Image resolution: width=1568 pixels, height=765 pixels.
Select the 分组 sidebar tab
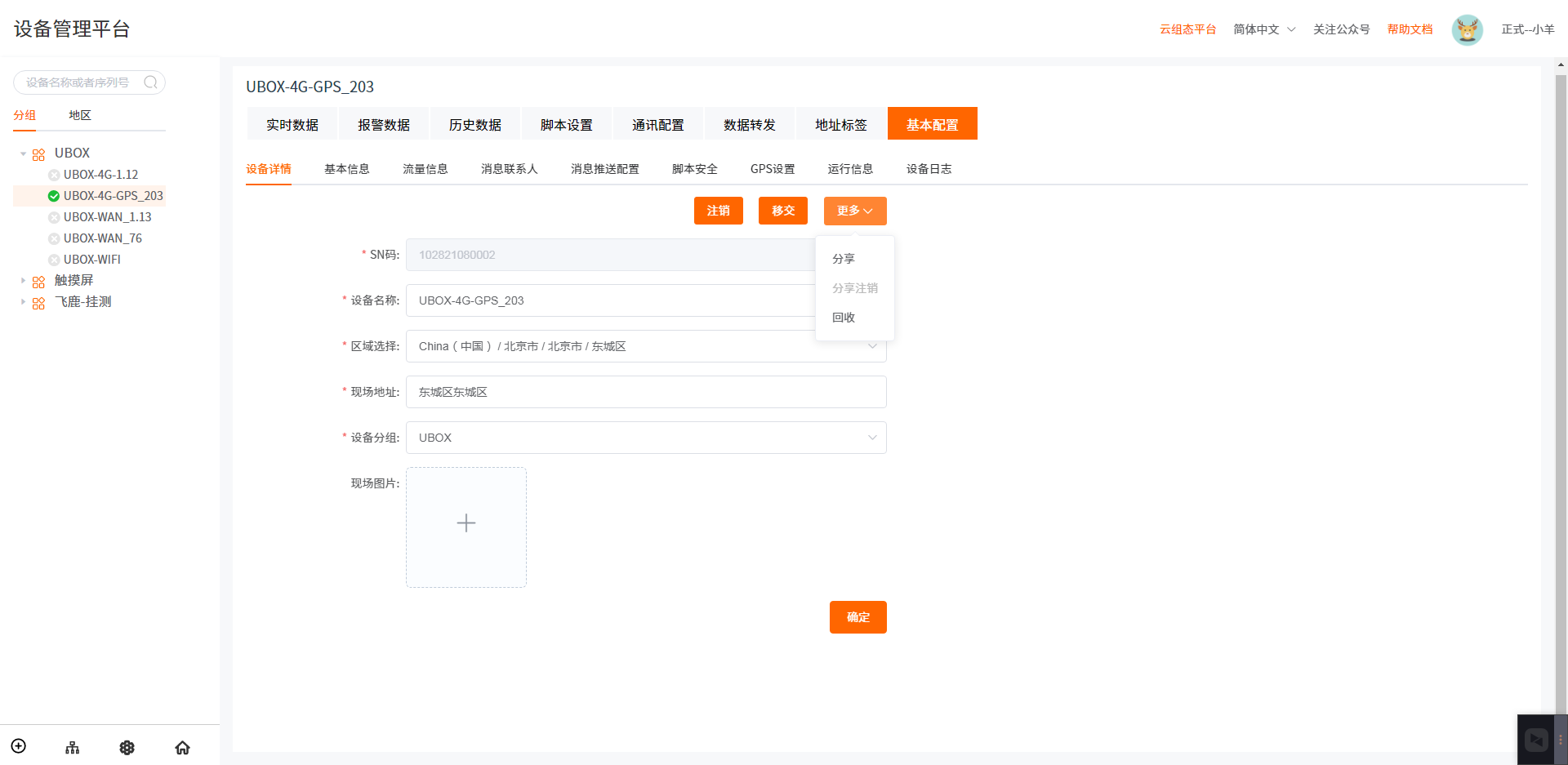[24, 115]
